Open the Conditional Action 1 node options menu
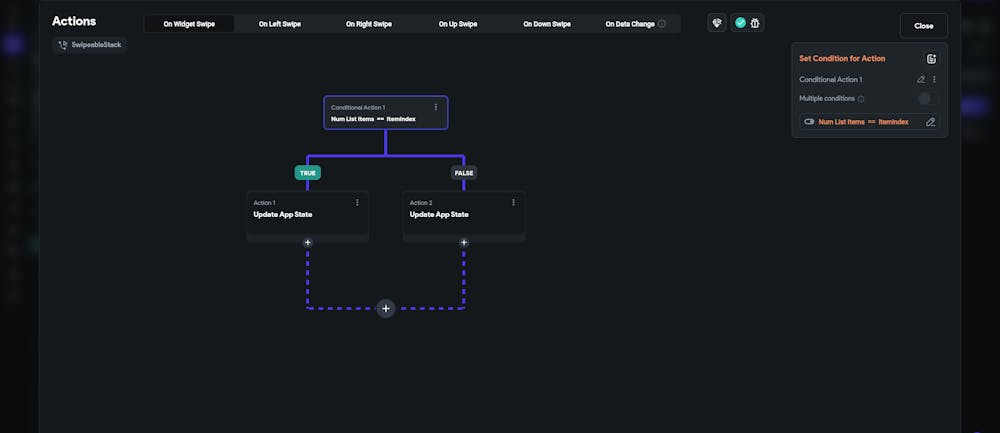The height and width of the screenshot is (433, 1000). [435, 107]
